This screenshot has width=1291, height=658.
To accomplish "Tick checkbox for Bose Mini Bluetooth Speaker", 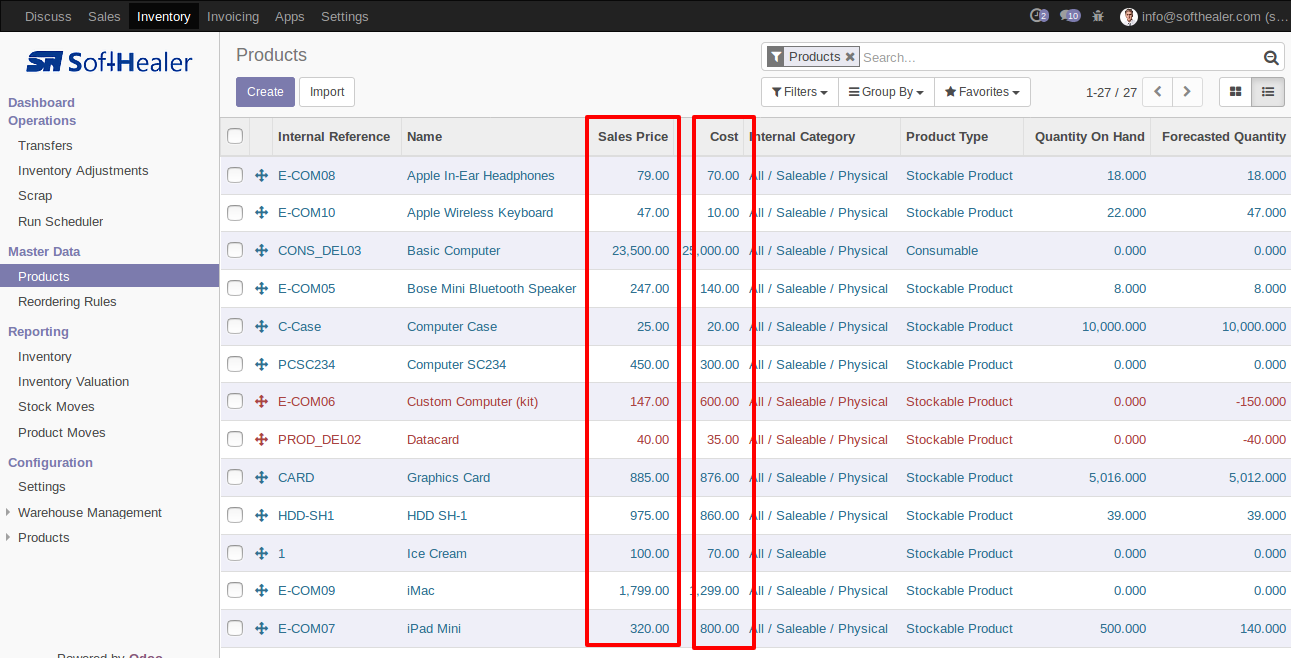I will (235, 288).
